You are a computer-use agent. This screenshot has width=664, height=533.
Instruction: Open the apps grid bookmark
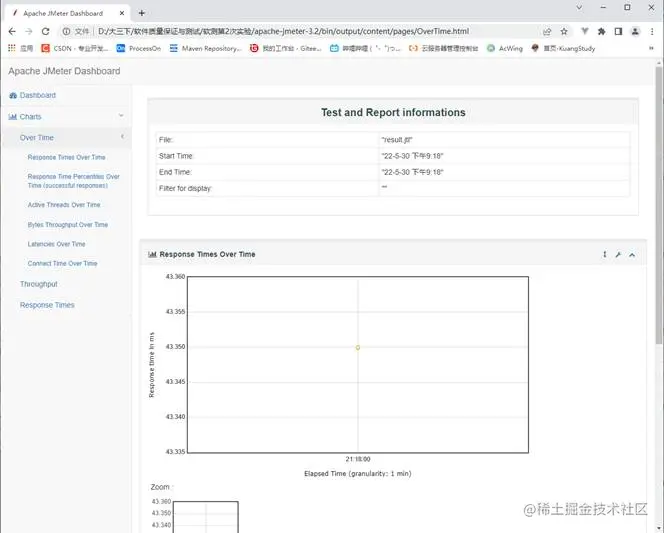point(20,48)
